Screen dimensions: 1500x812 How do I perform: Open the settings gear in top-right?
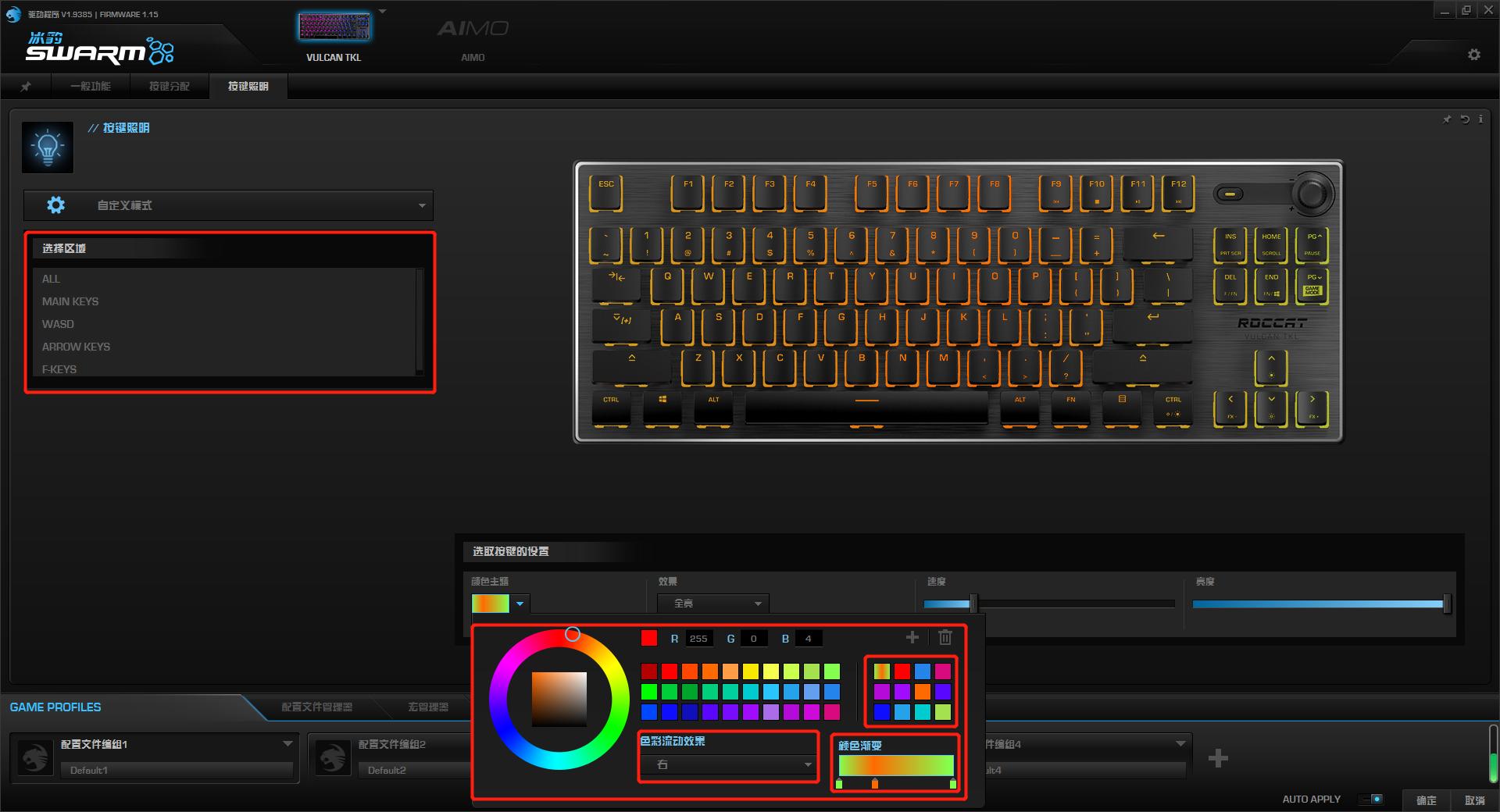(1474, 55)
